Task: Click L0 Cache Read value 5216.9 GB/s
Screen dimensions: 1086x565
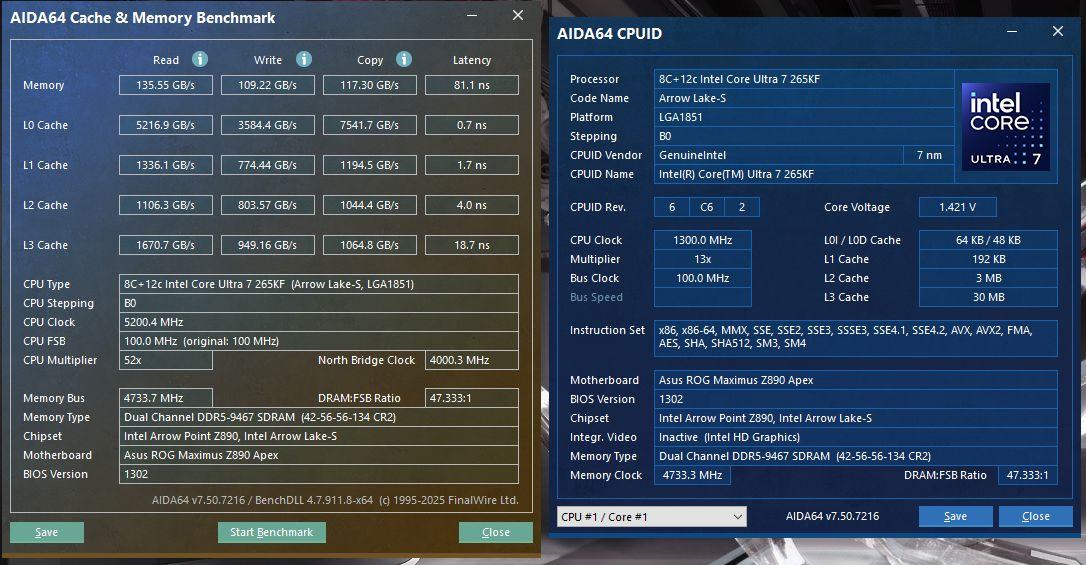Action: click(x=166, y=125)
